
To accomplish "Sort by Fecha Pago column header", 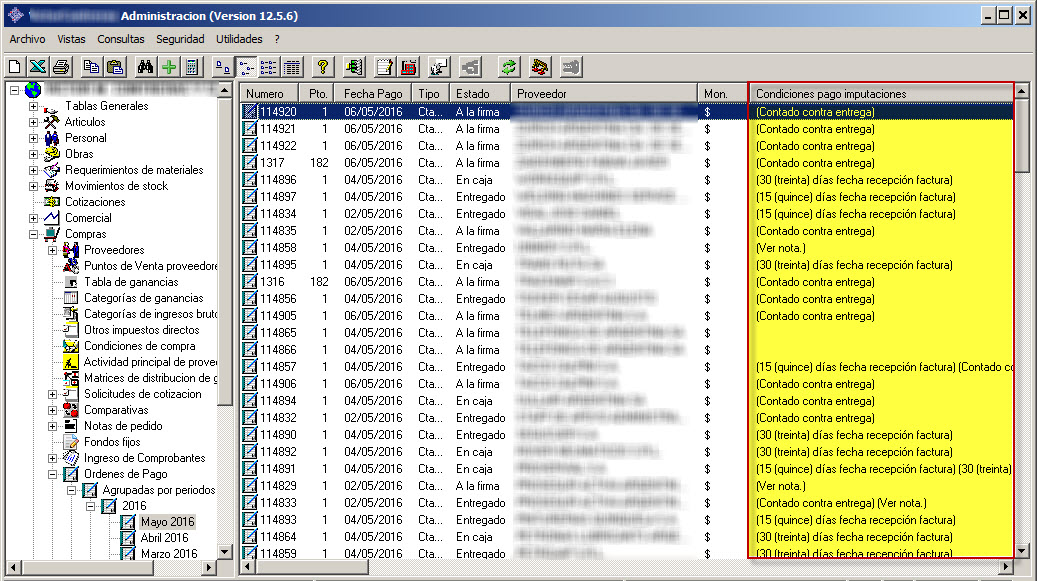I will tap(372, 94).
